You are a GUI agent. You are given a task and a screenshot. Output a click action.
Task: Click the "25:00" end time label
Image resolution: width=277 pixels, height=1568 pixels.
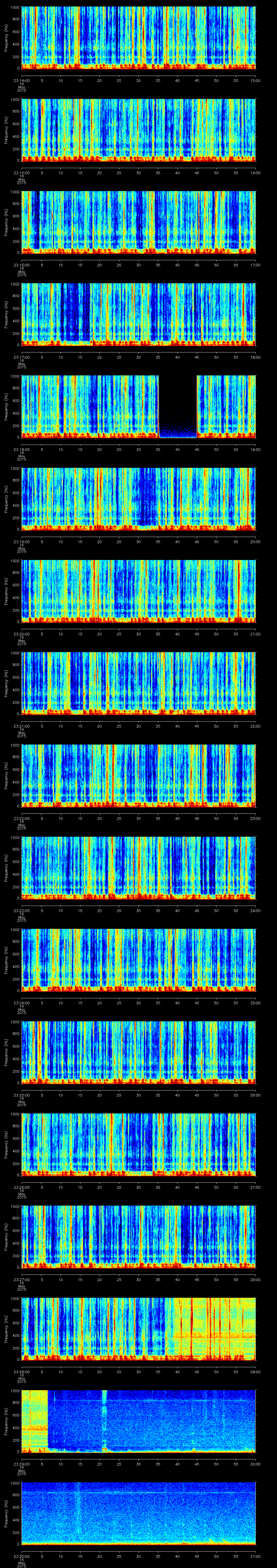(256, 1003)
